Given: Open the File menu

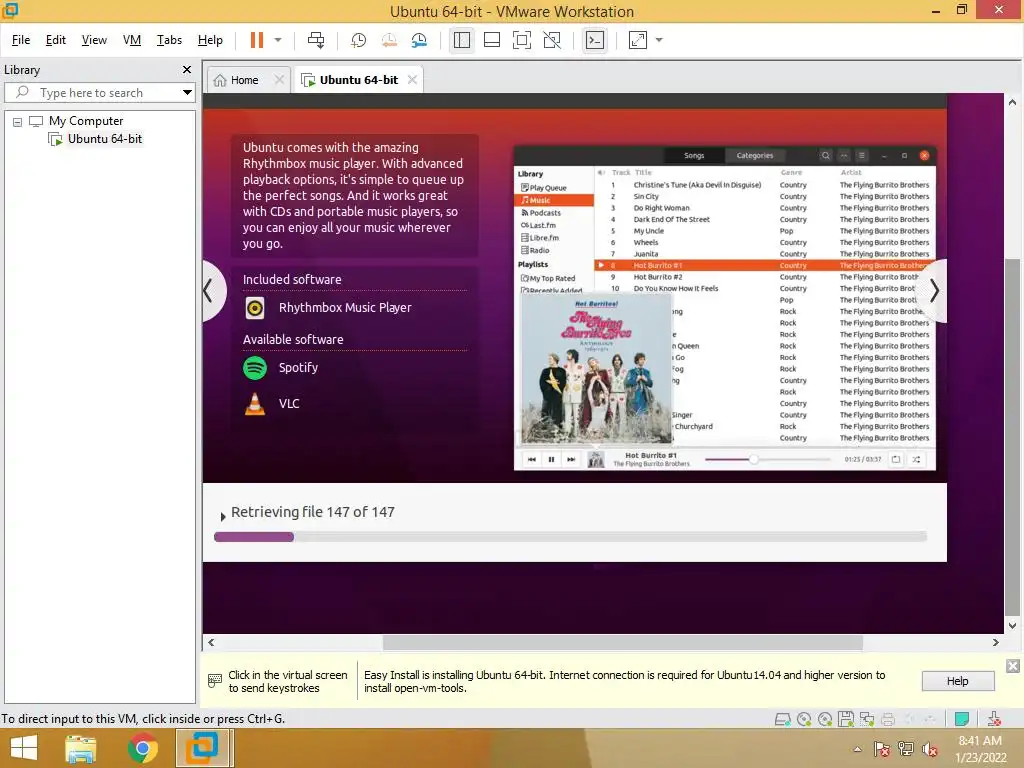Looking at the screenshot, I should [x=21, y=40].
